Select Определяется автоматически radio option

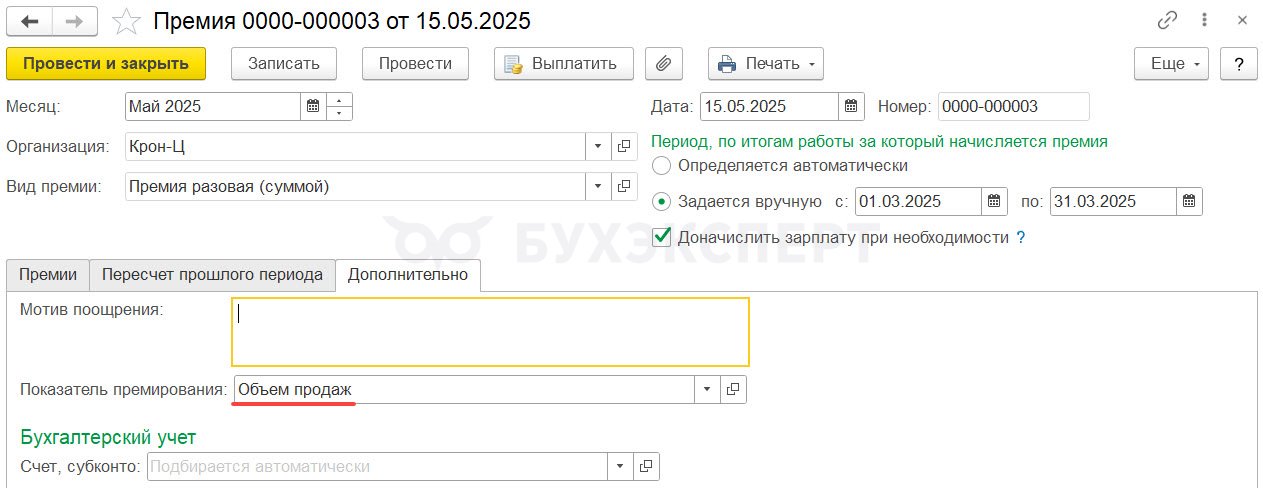(x=661, y=165)
